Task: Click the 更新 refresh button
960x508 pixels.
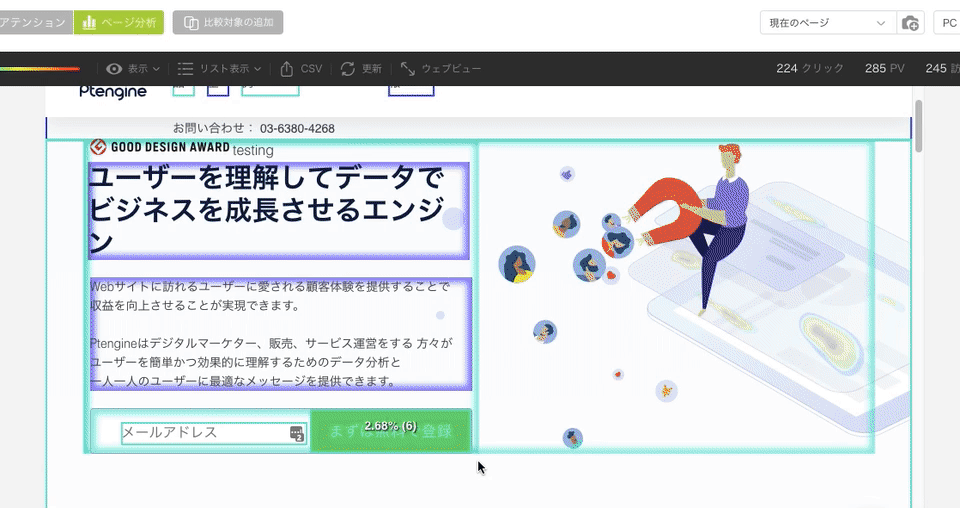Action: (361, 69)
